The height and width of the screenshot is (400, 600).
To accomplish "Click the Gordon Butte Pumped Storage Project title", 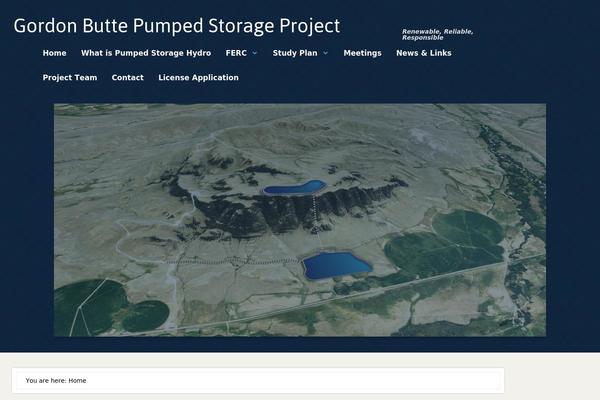I will coord(176,26).
